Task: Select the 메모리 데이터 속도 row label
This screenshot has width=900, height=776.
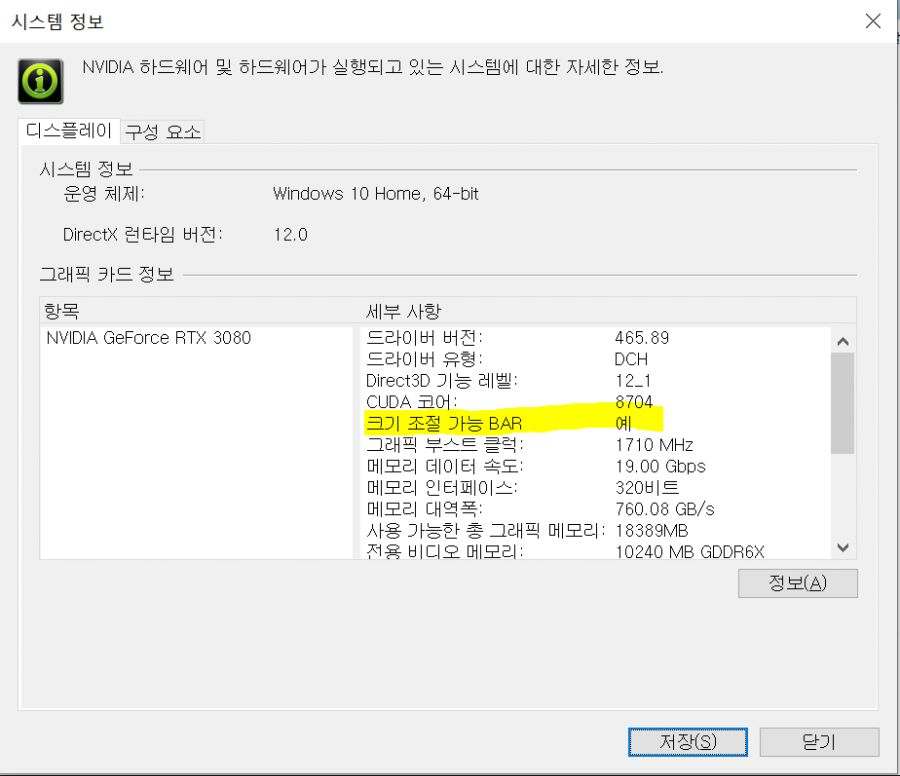Action: 445,466
